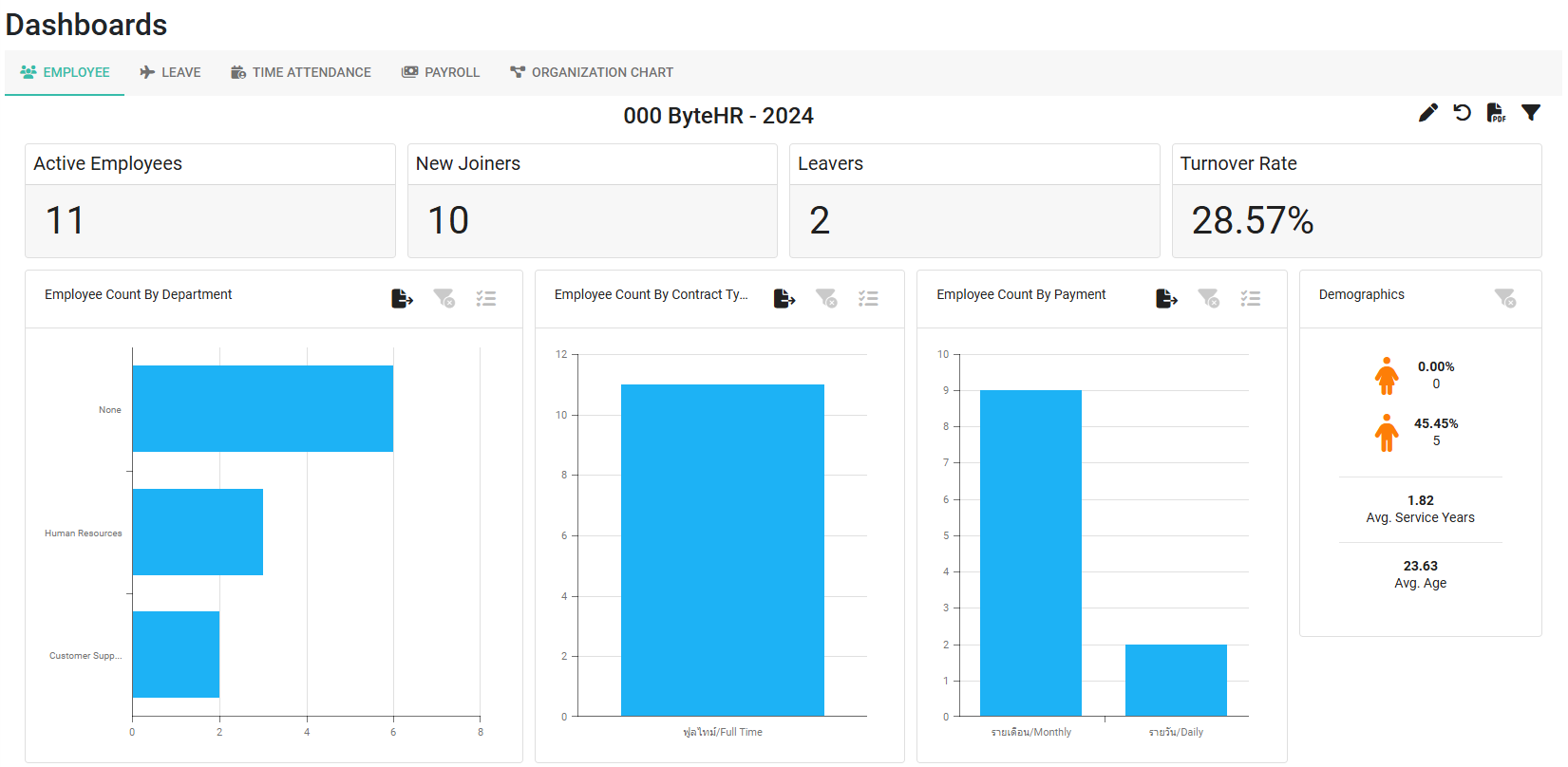Image resolution: width=1568 pixels, height=767 pixels.
Task: Click the Dashboards page heading
Action: pyautogui.click(x=86, y=25)
